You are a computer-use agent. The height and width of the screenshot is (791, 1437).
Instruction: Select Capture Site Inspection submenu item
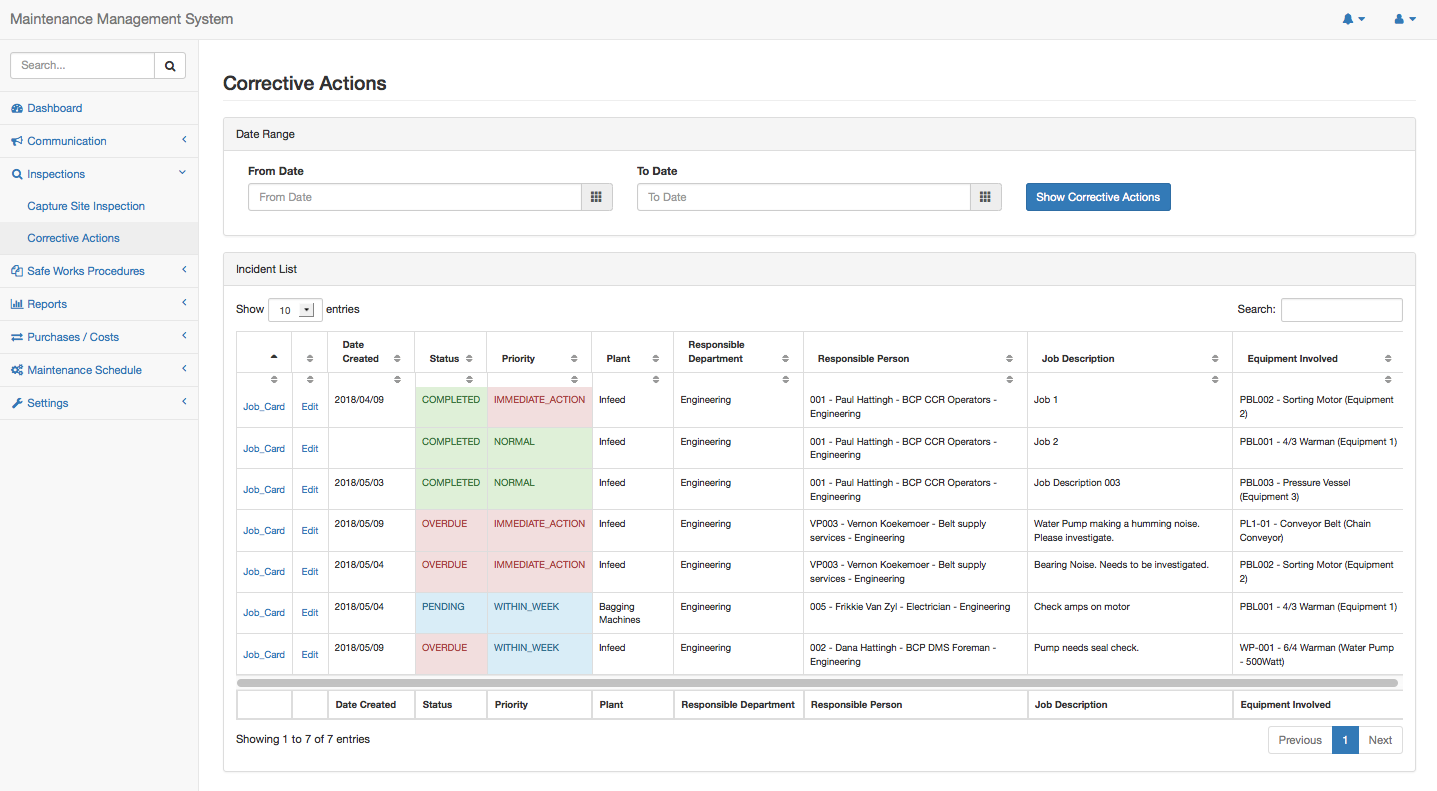[x=86, y=206]
